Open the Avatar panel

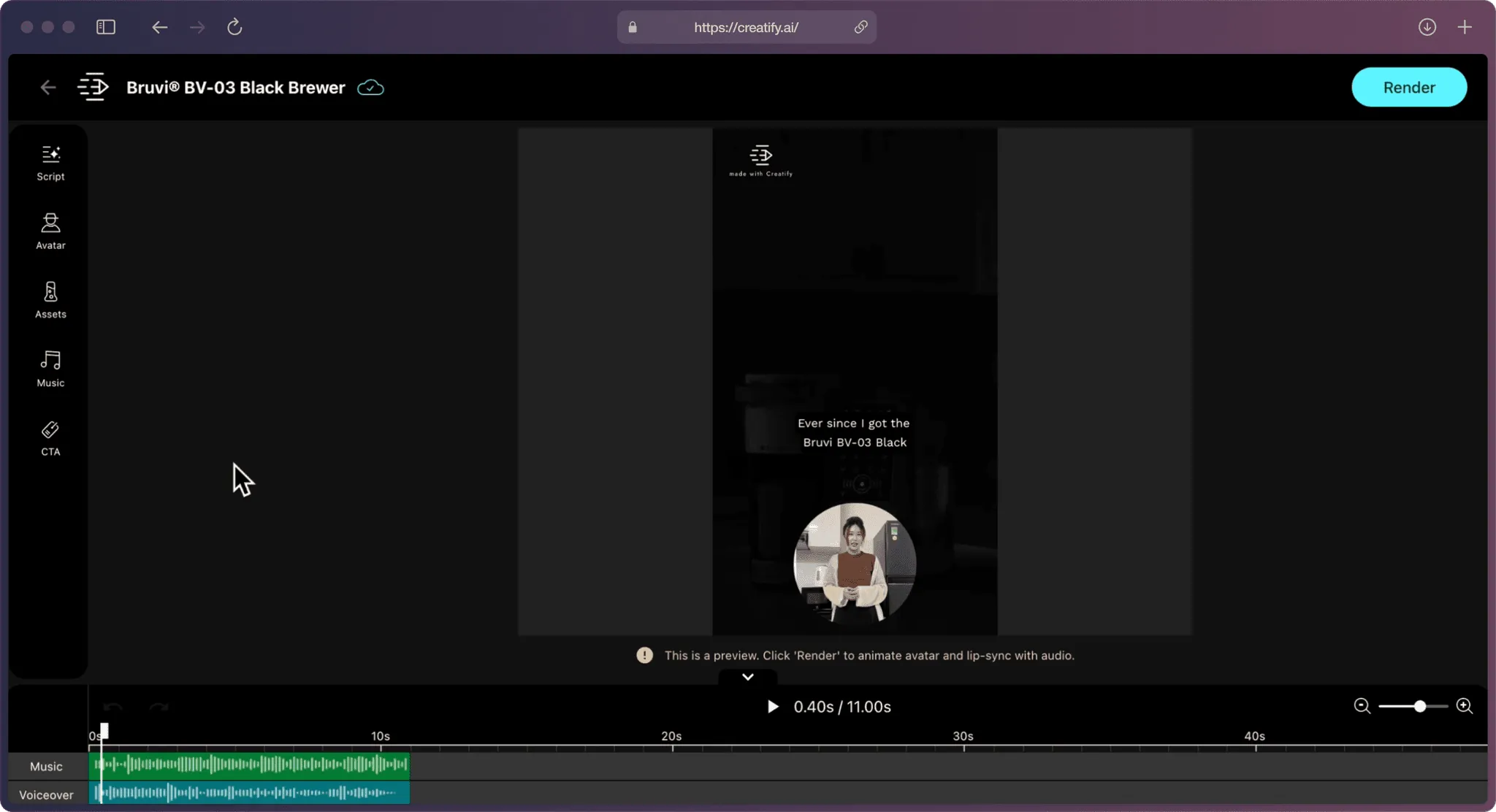coord(50,231)
